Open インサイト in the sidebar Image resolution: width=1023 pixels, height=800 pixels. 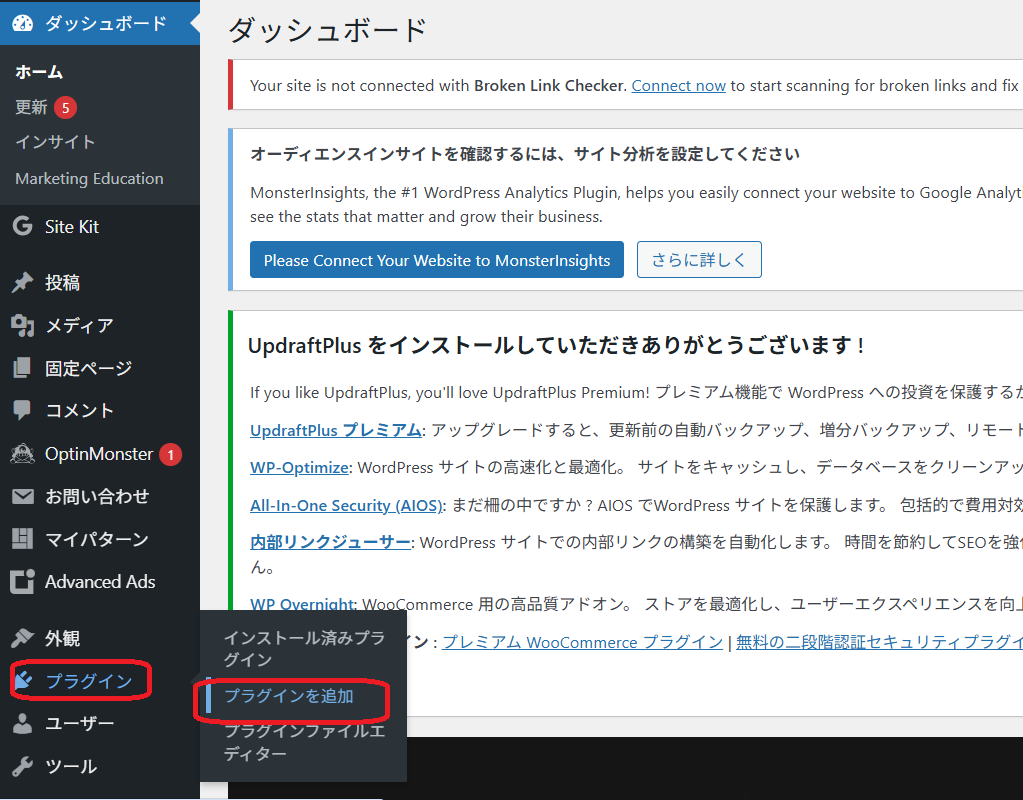(55, 142)
